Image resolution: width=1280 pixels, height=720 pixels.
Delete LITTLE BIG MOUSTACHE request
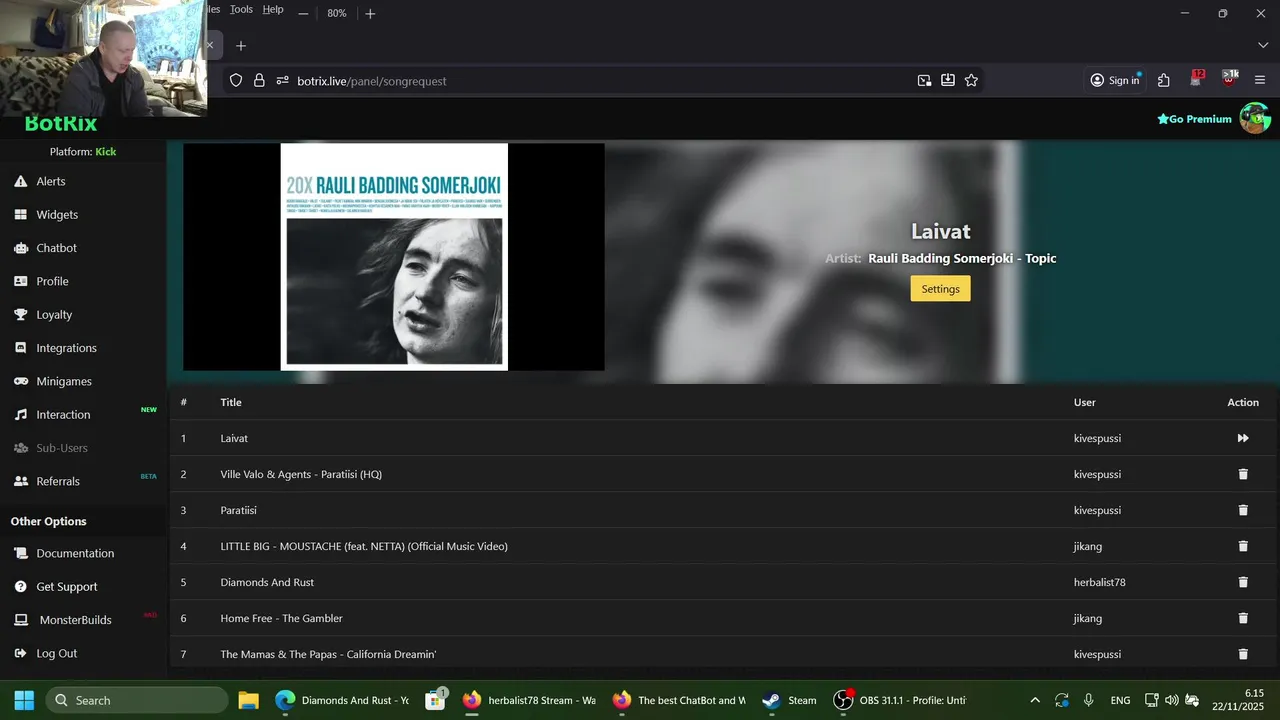click(1243, 546)
